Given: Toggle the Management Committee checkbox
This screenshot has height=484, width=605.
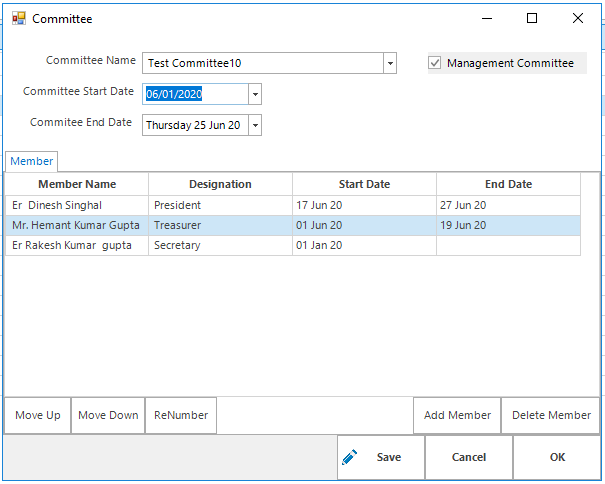Looking at the screenshot, I should point(434,63).
